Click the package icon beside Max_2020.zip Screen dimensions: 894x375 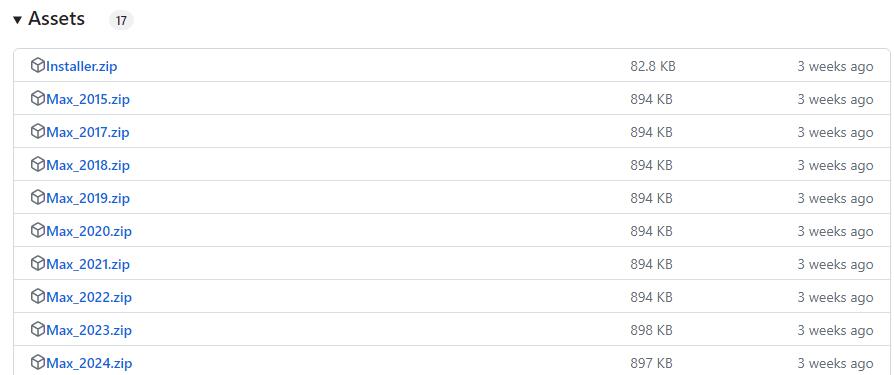tap(38, 231)
